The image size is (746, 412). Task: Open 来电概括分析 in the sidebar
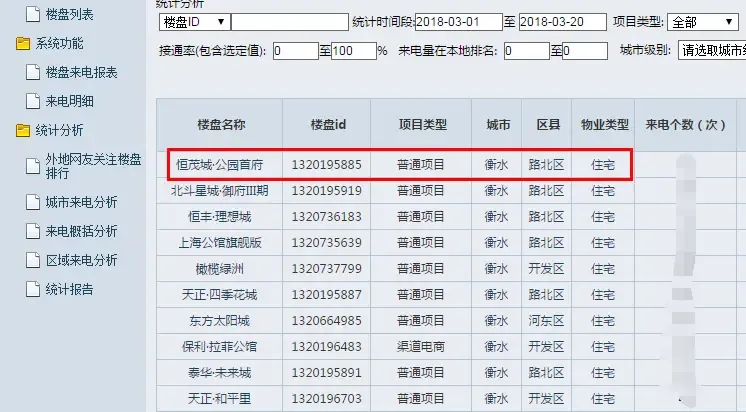[x=81, y=232]
